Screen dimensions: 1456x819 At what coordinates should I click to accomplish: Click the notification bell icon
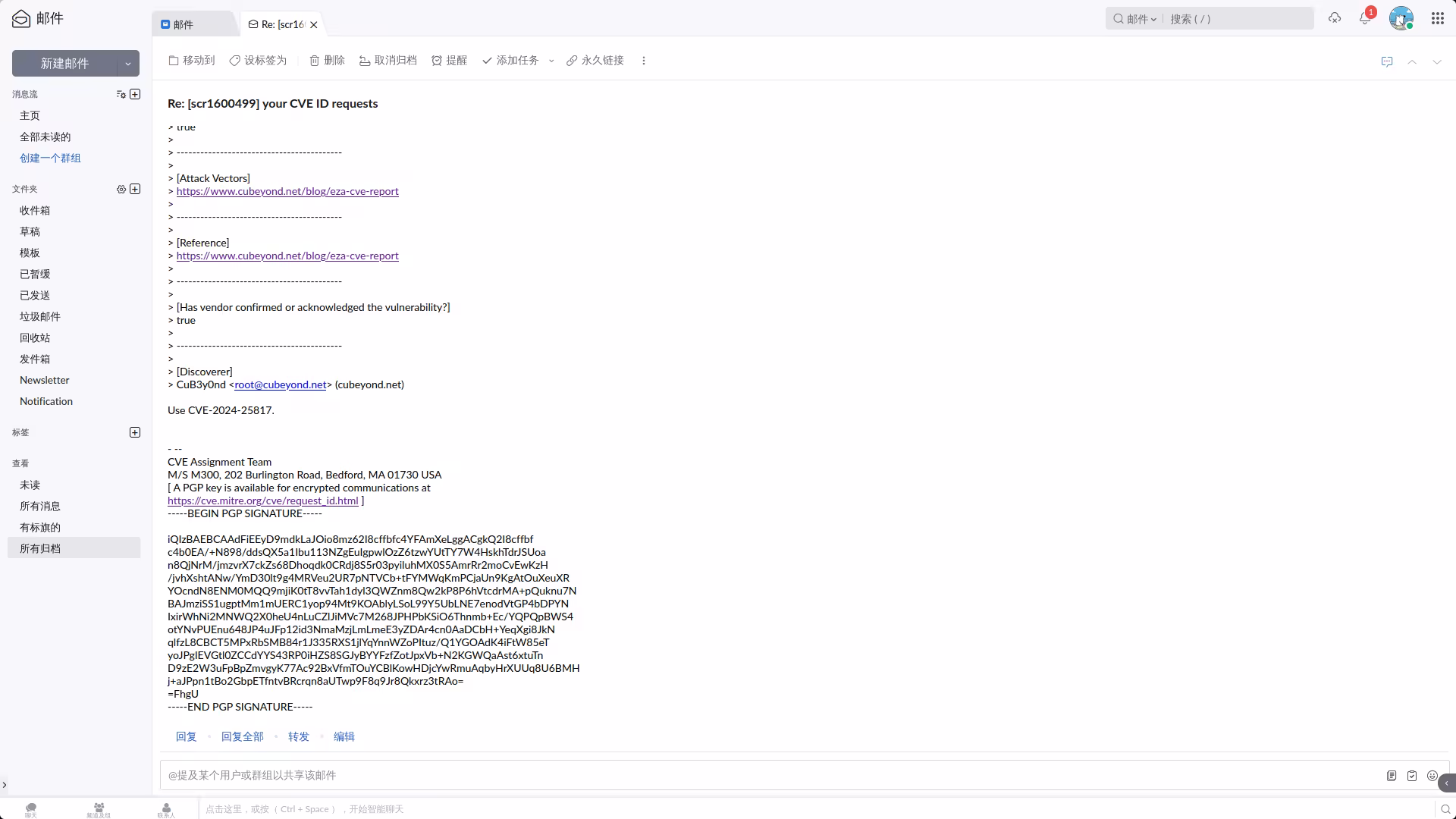click(x=1365, y=19)
